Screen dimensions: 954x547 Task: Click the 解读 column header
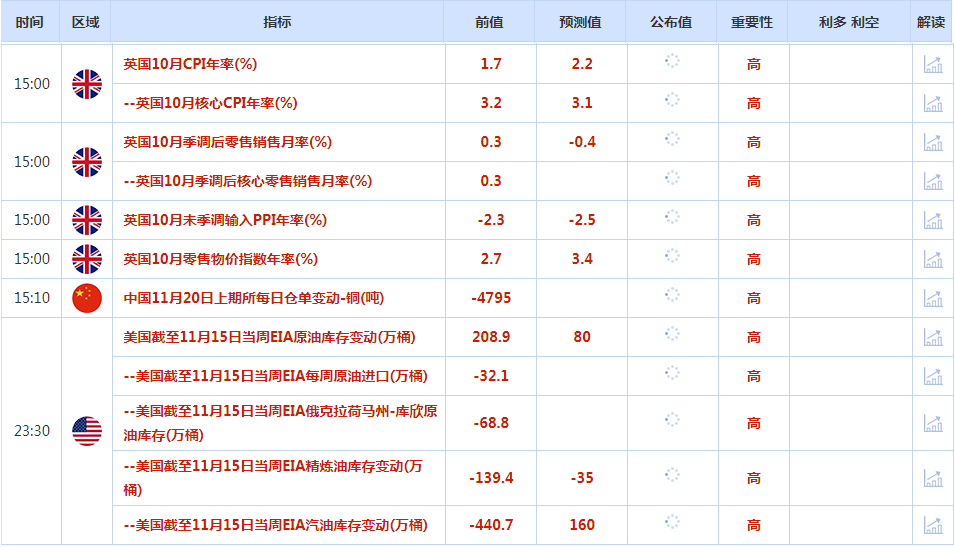point(931,22)
